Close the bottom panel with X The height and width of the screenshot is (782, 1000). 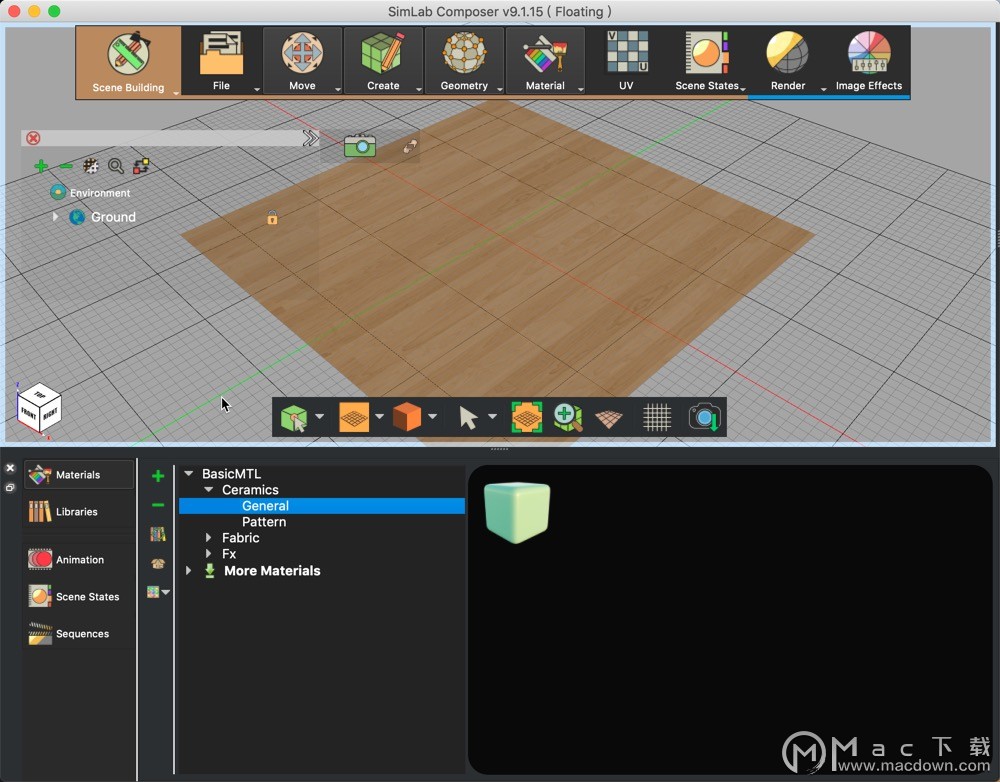10,468
